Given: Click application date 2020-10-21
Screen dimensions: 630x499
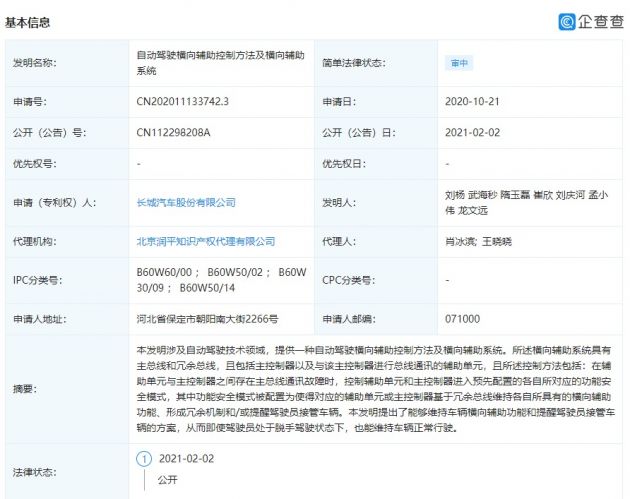Looking at the screenshot, I should click(472, 101).
